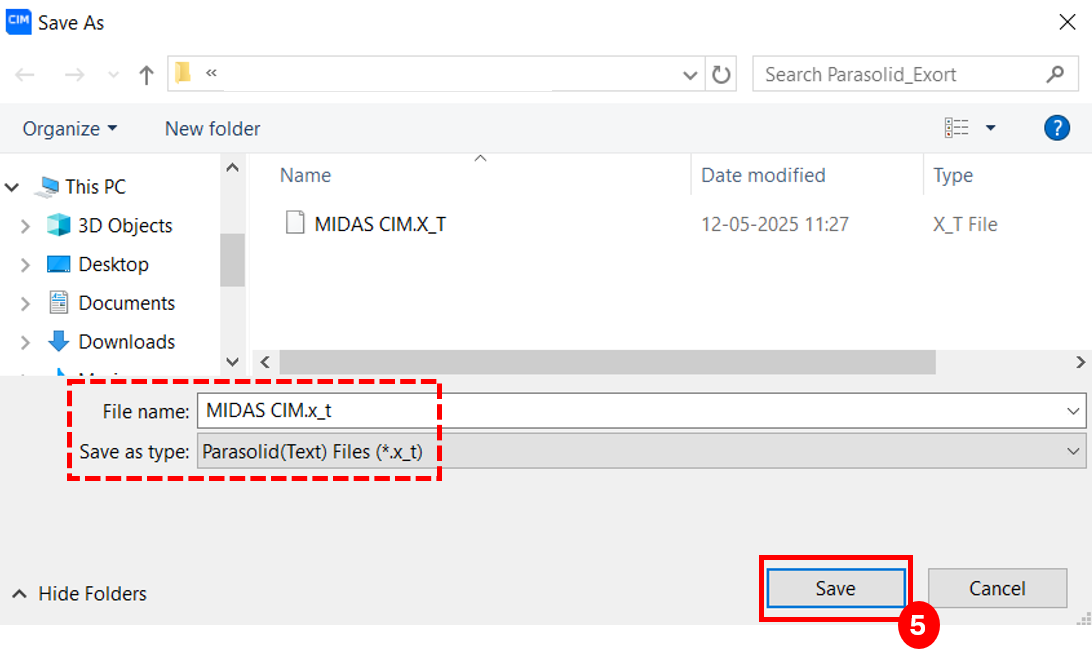Open the Help button
This screenshot has height=652, width=1092.
coord(1056,128)
